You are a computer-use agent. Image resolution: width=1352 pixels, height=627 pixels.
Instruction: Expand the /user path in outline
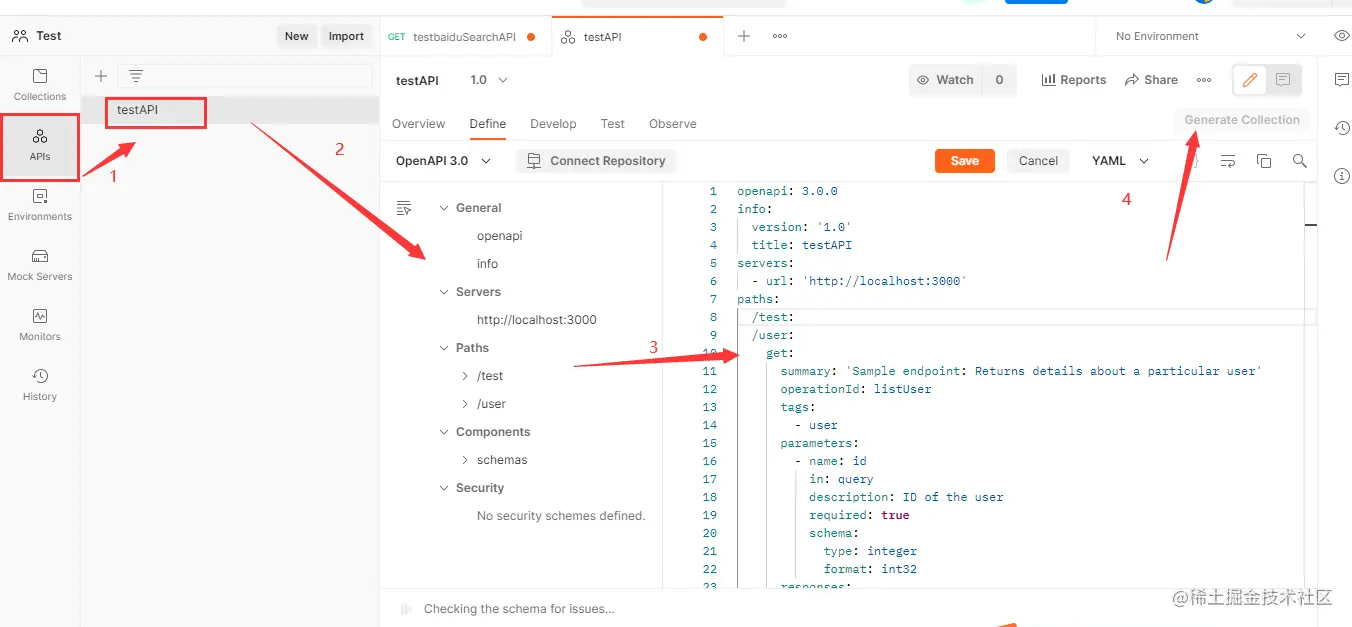[465, 404]
